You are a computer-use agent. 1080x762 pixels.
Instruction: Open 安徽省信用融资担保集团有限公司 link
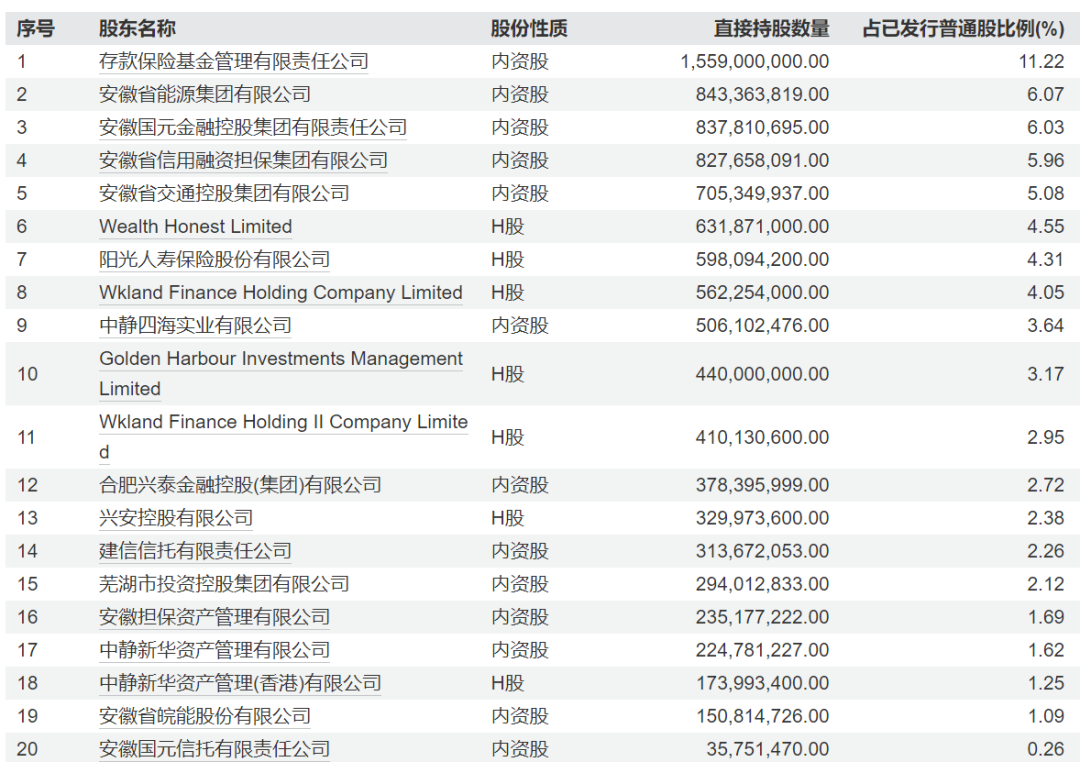coord(243,161)
